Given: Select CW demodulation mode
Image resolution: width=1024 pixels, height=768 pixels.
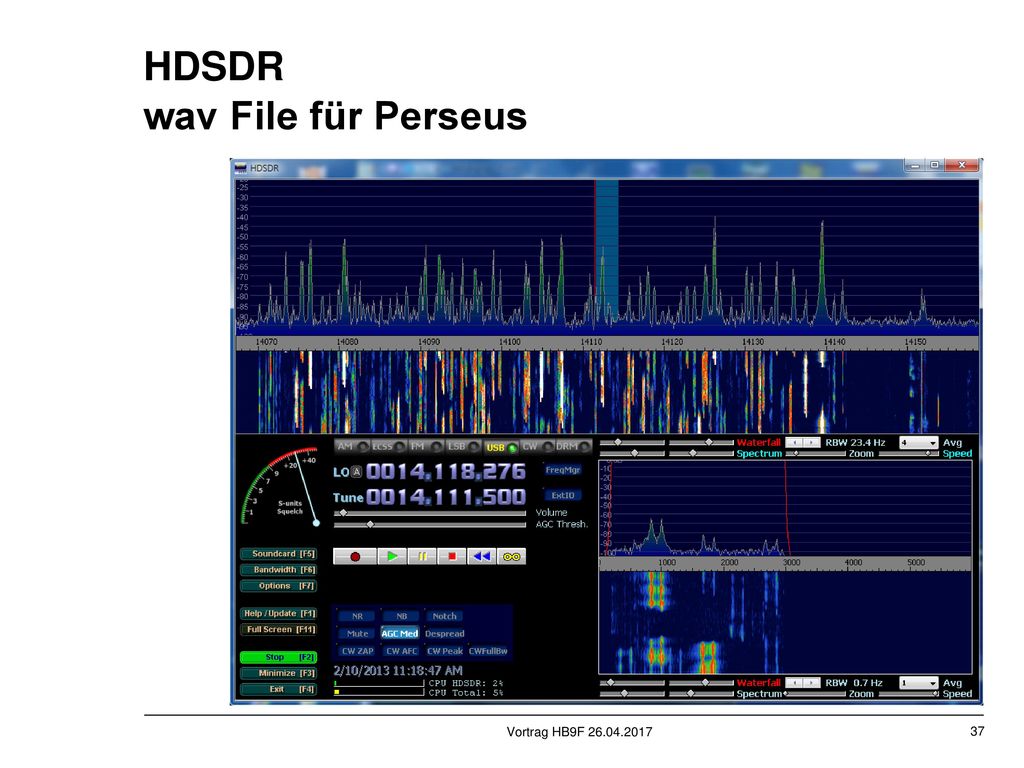Looking at the screenshot, I should (x=537, y=447).
